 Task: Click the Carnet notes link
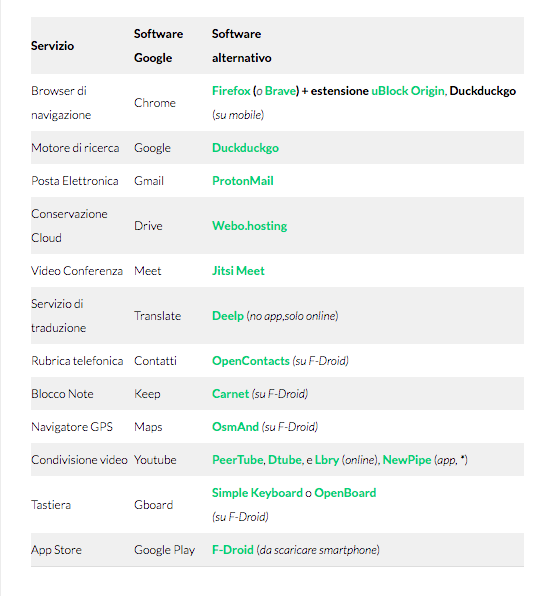tap(230, 393)
